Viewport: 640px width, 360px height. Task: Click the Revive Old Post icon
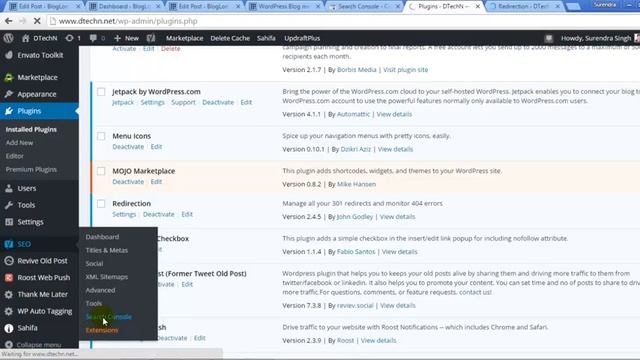coord(9,260)
